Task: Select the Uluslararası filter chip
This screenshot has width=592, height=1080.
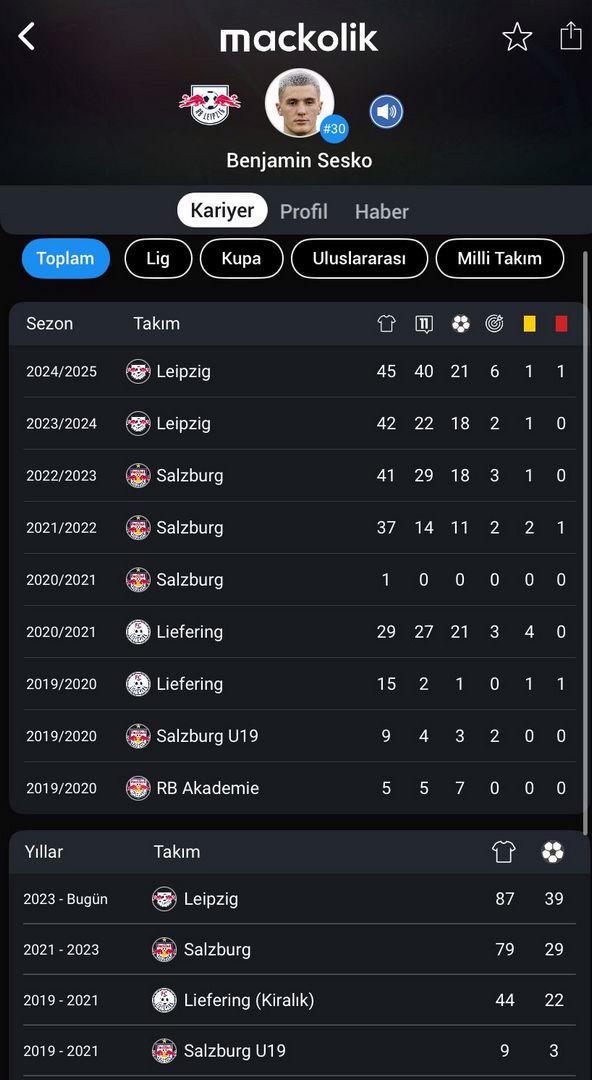Action: (359, 258)
